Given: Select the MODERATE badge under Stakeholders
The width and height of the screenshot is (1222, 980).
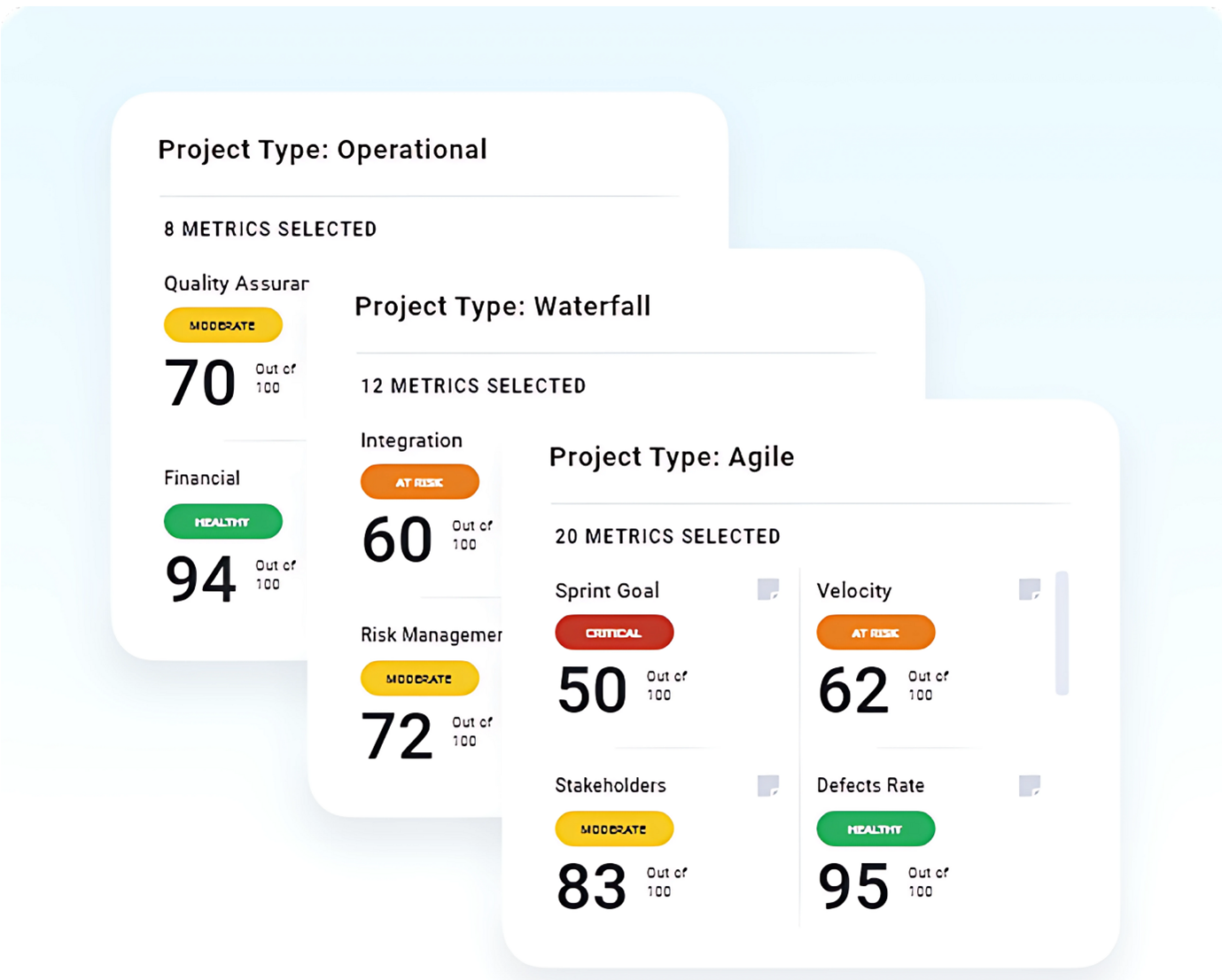Looking at the screenshot, I should point(613,828).
